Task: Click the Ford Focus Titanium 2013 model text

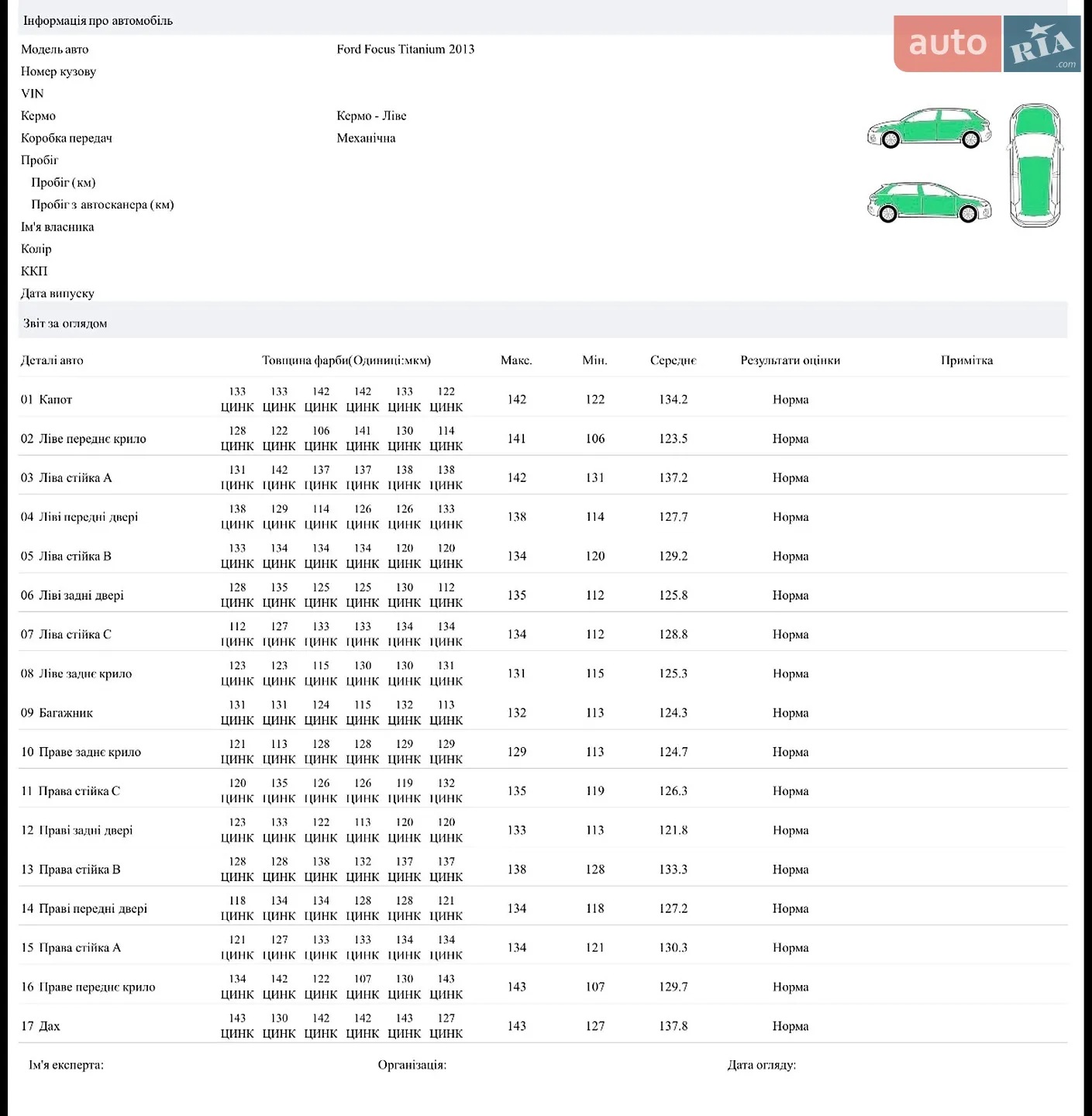Action: tap(405, 50)
